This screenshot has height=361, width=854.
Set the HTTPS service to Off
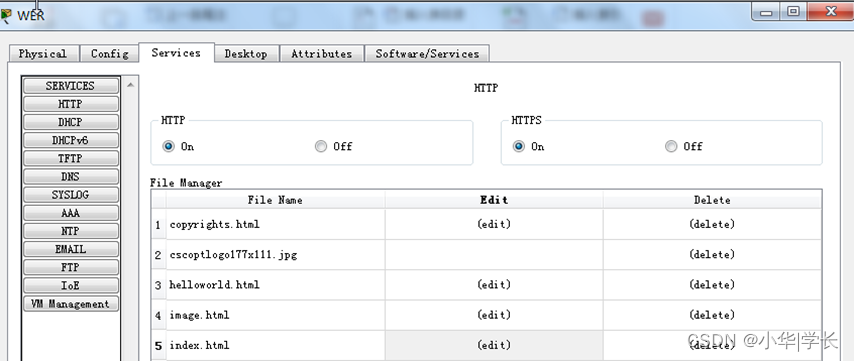click(672, 146)
